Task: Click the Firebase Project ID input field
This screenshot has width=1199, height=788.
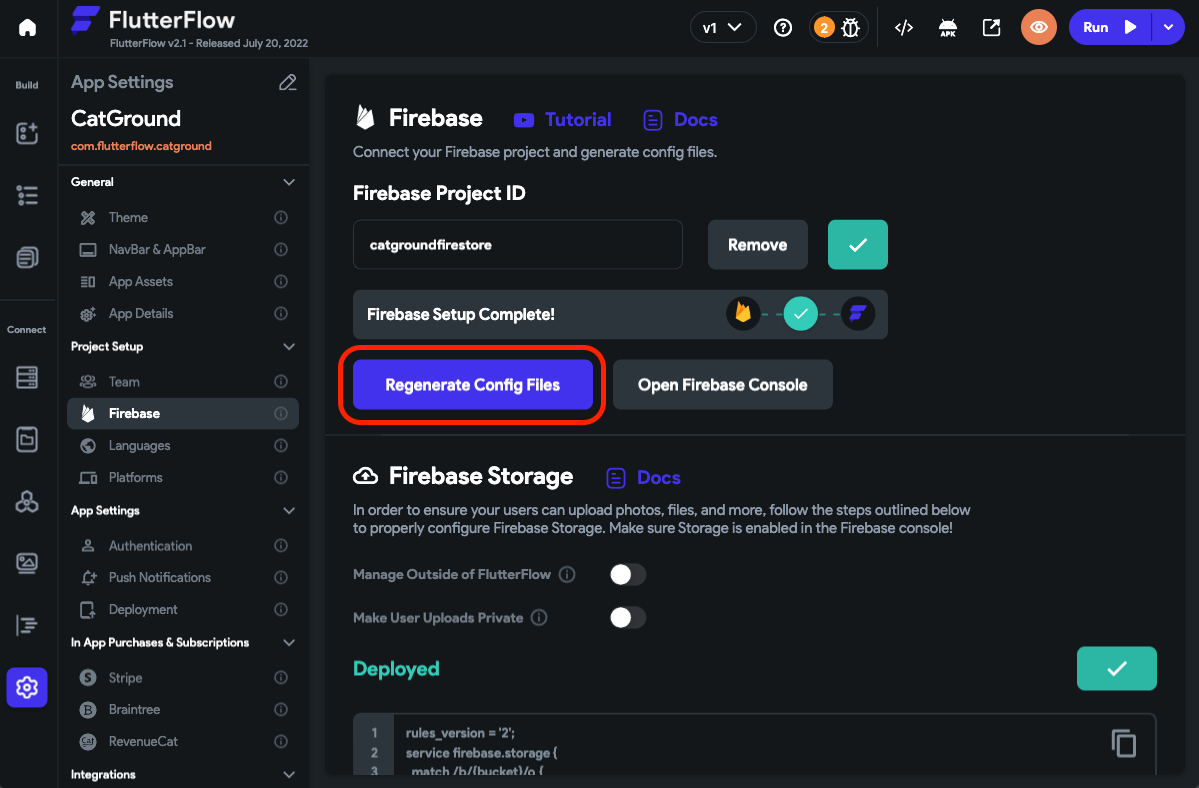Action: pyautogui.click(x=518, y=245)
